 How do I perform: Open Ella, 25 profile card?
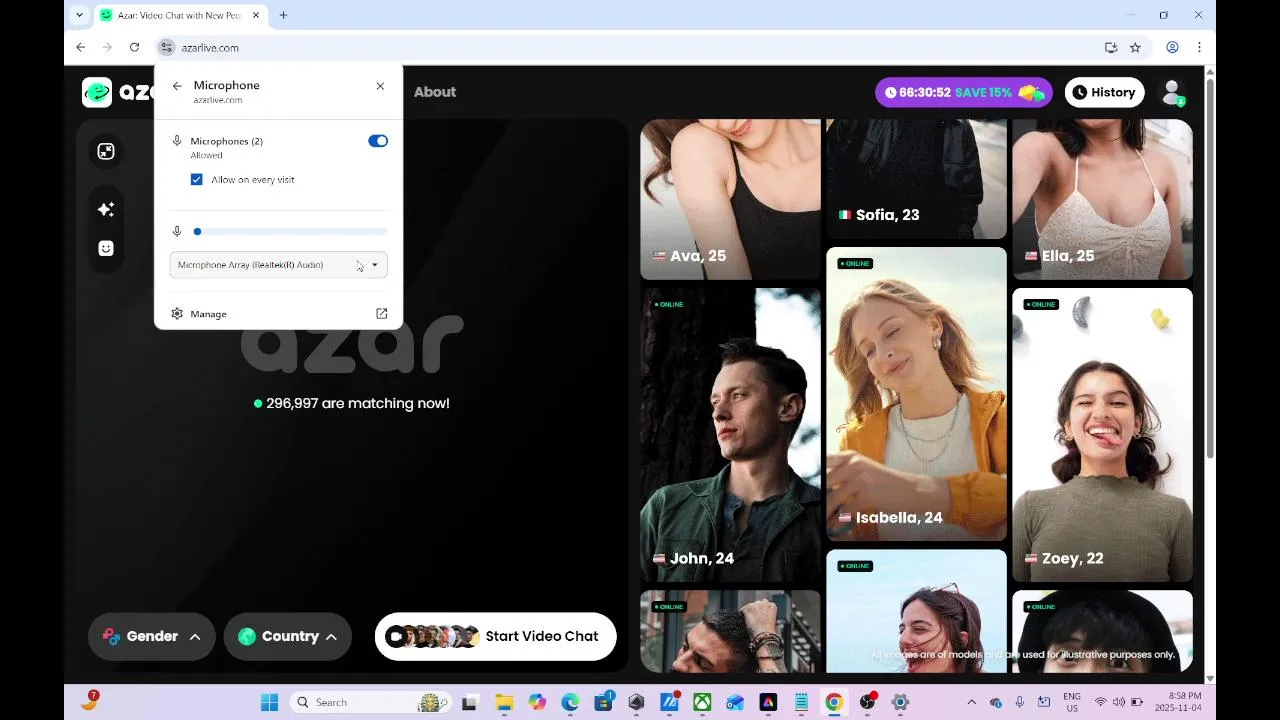click(x=1102, y=199)
